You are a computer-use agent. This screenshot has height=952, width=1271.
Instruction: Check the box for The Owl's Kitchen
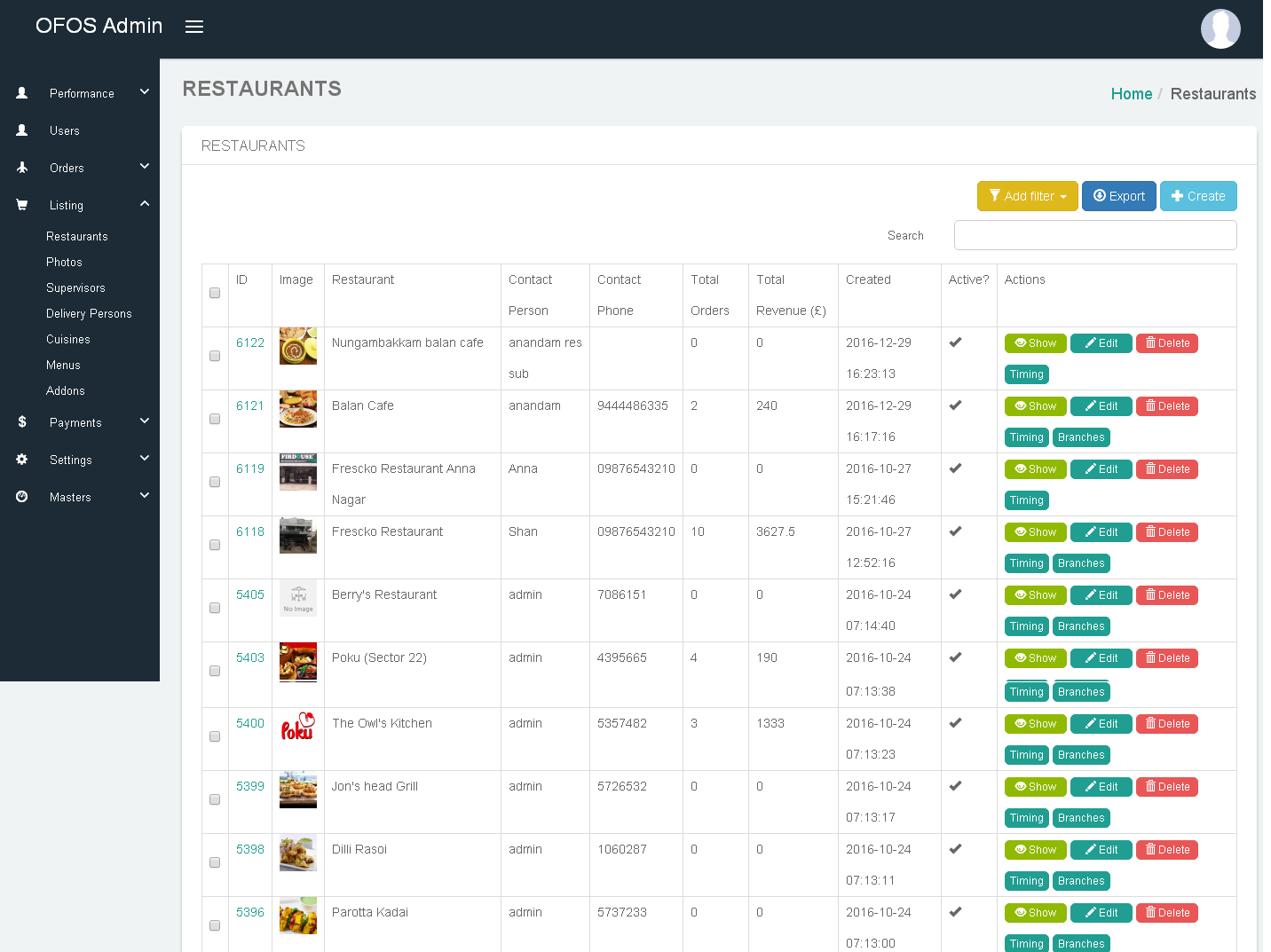tap(215, 736)
